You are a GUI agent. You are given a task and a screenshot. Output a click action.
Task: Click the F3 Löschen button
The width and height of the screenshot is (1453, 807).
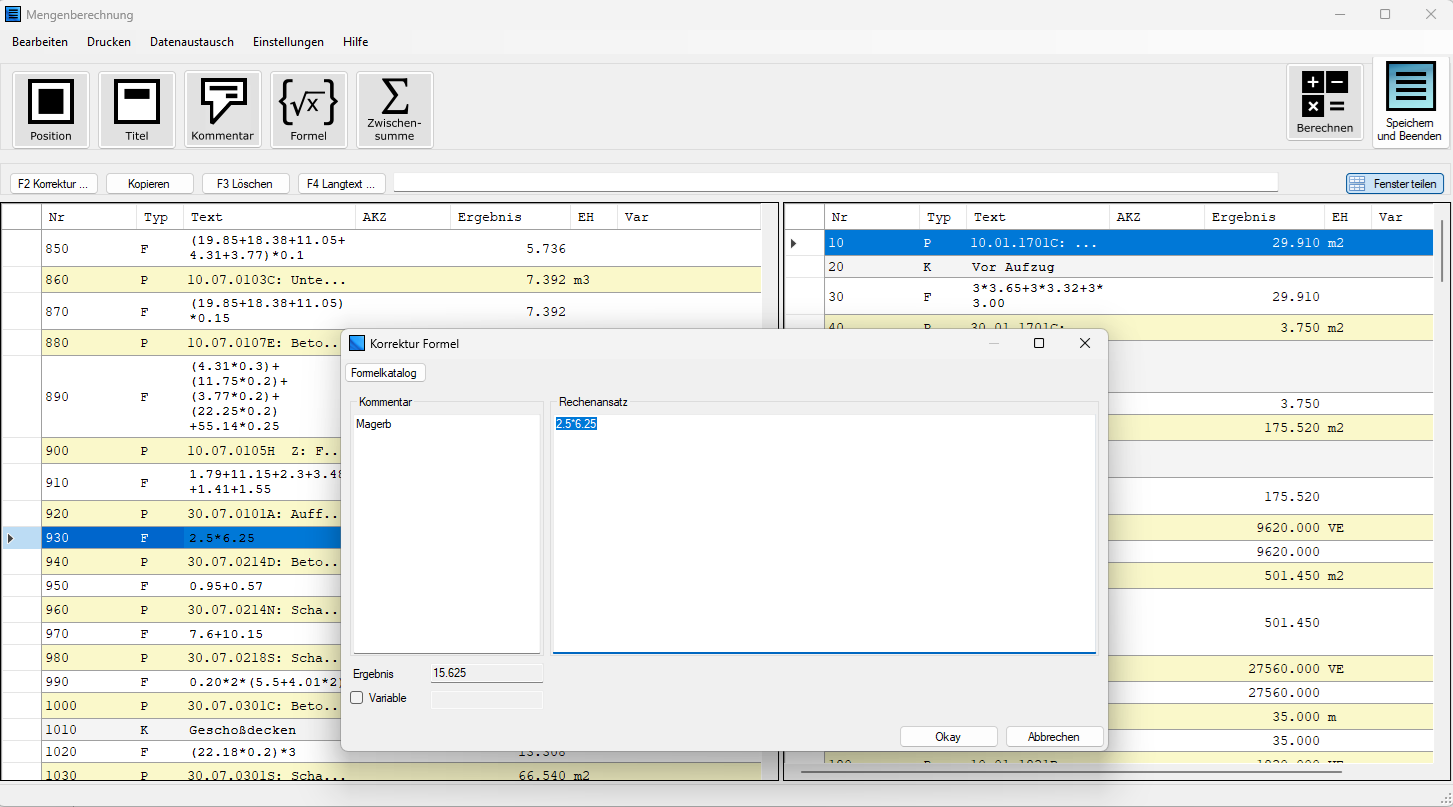pos(246,184)
